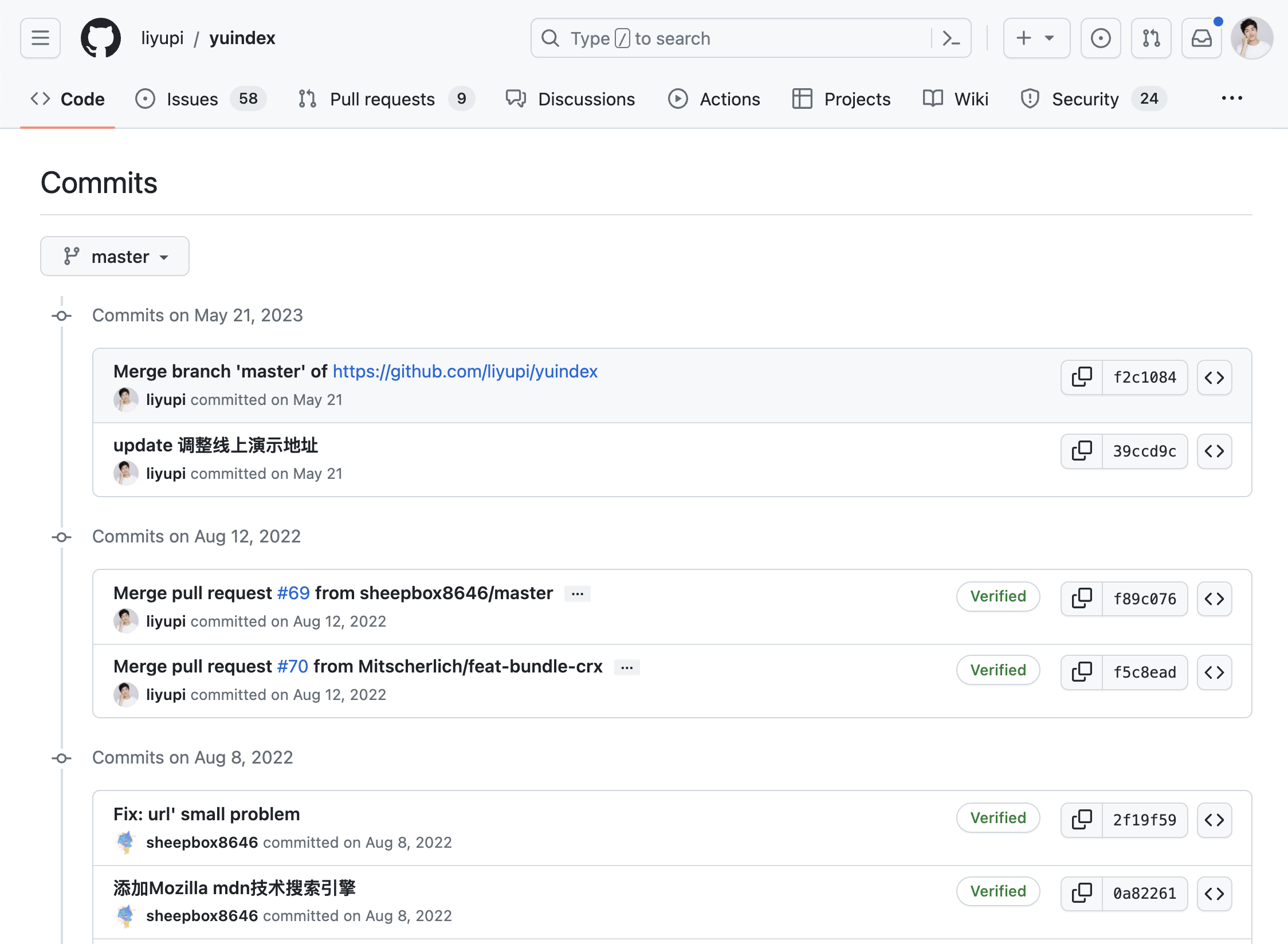Open the Security tab icon

(x=1030, y=98)
